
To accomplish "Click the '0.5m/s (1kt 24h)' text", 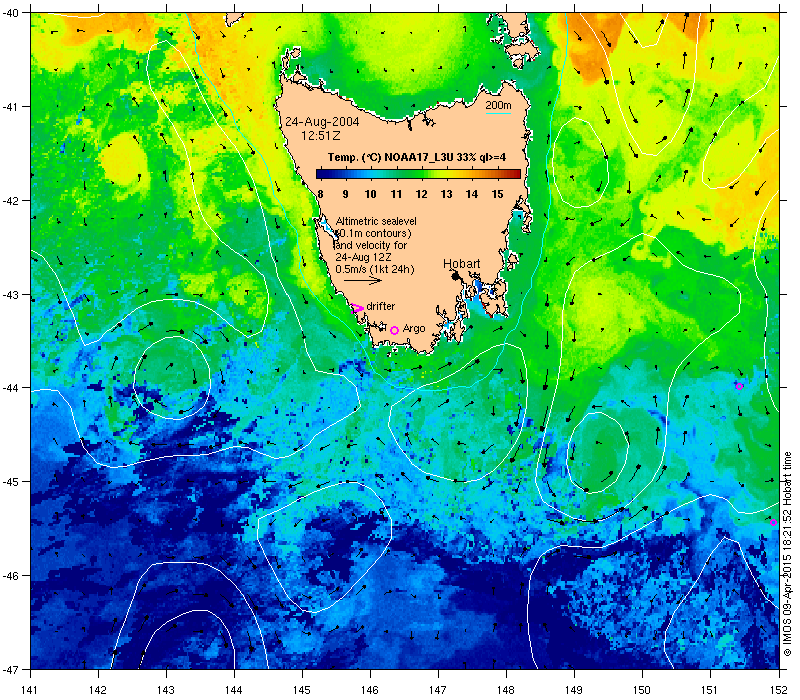I will [374, 269].
